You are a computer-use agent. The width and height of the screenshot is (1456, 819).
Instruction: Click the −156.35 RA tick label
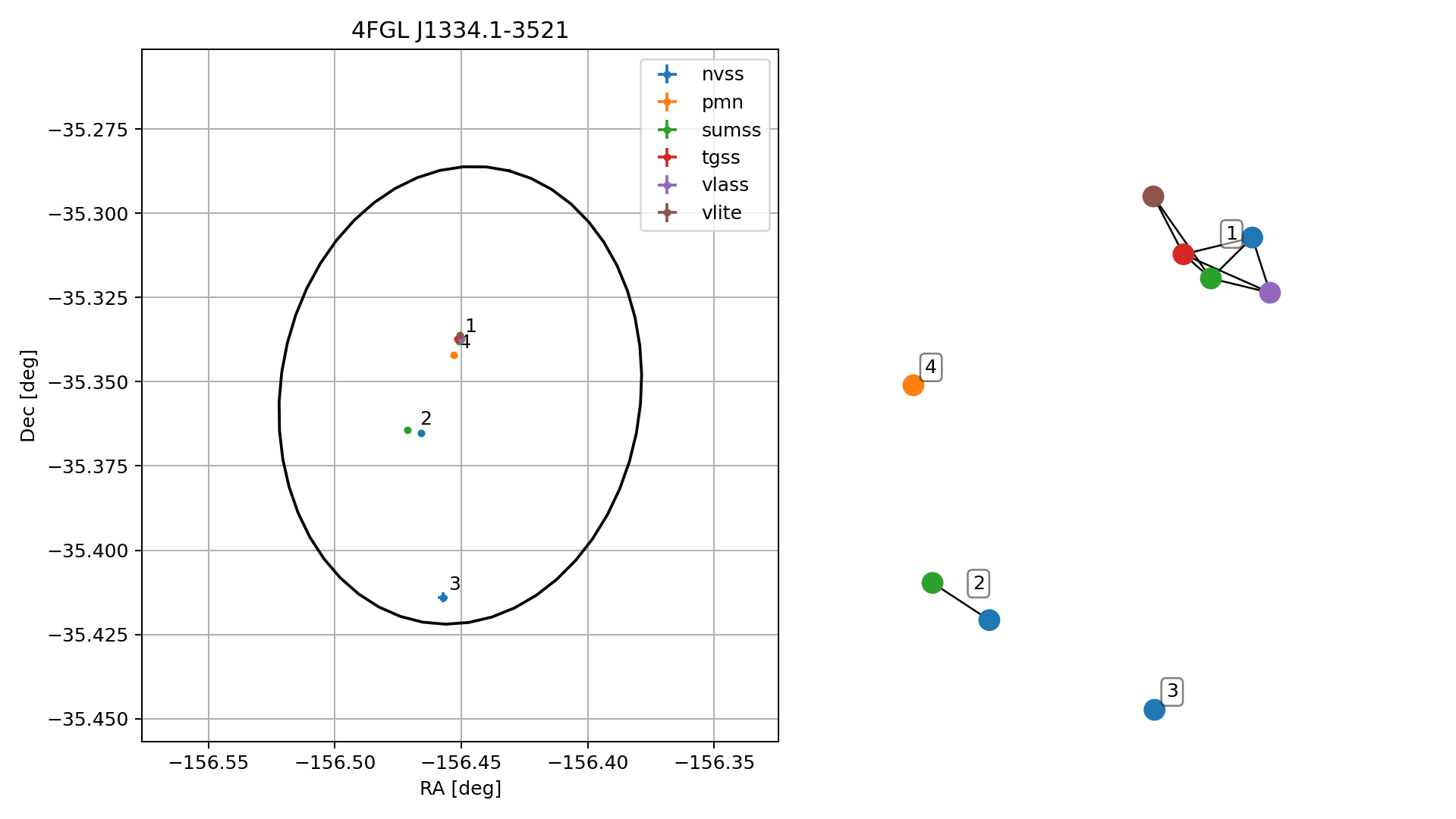(714, 763)
